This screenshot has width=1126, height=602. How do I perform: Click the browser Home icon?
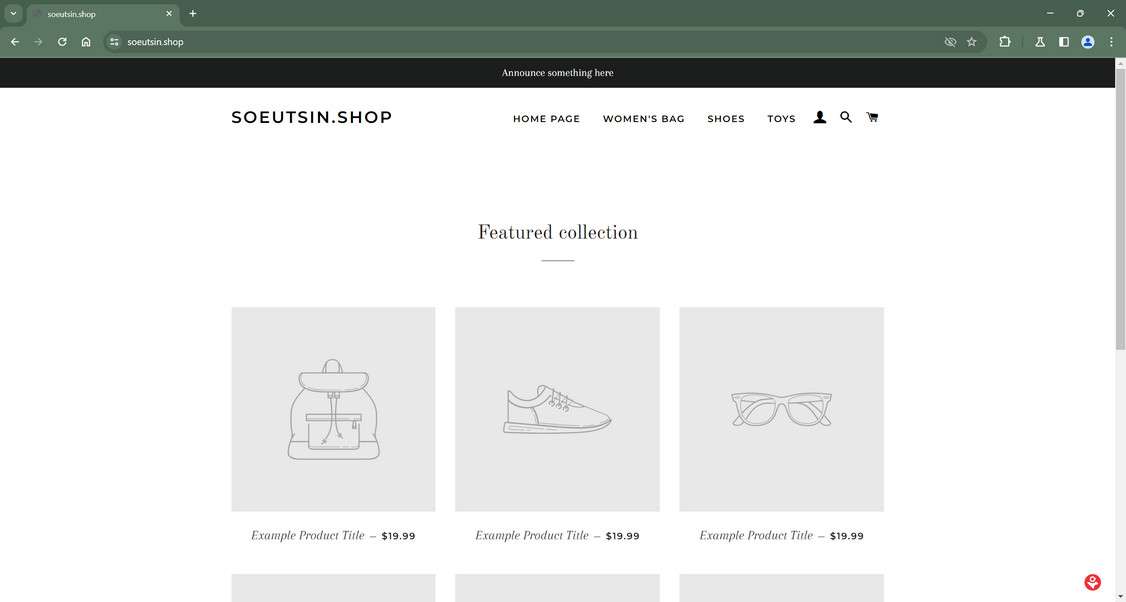pos(86,42)
